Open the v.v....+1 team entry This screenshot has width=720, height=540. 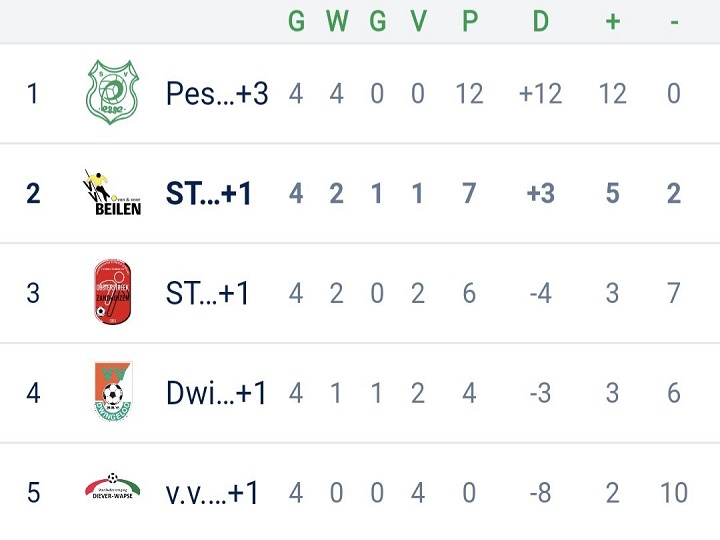pyautogui.click(x=212, y=493)
